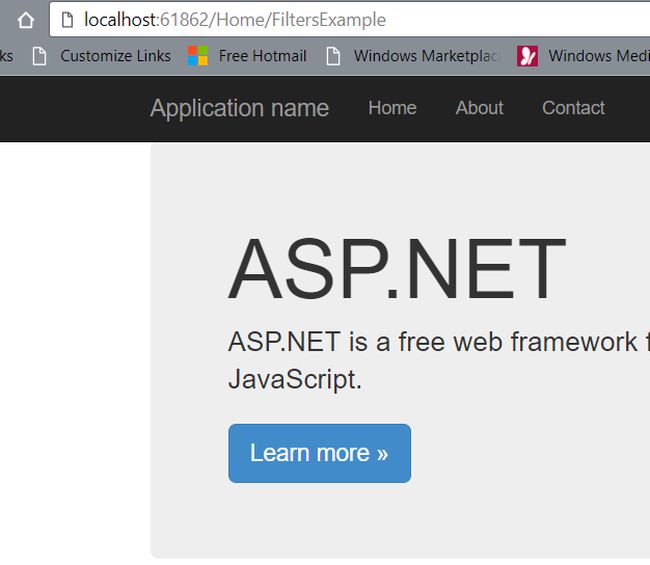Click the Microsoft logo bookmark icon
650x565 pixels.
198,56
